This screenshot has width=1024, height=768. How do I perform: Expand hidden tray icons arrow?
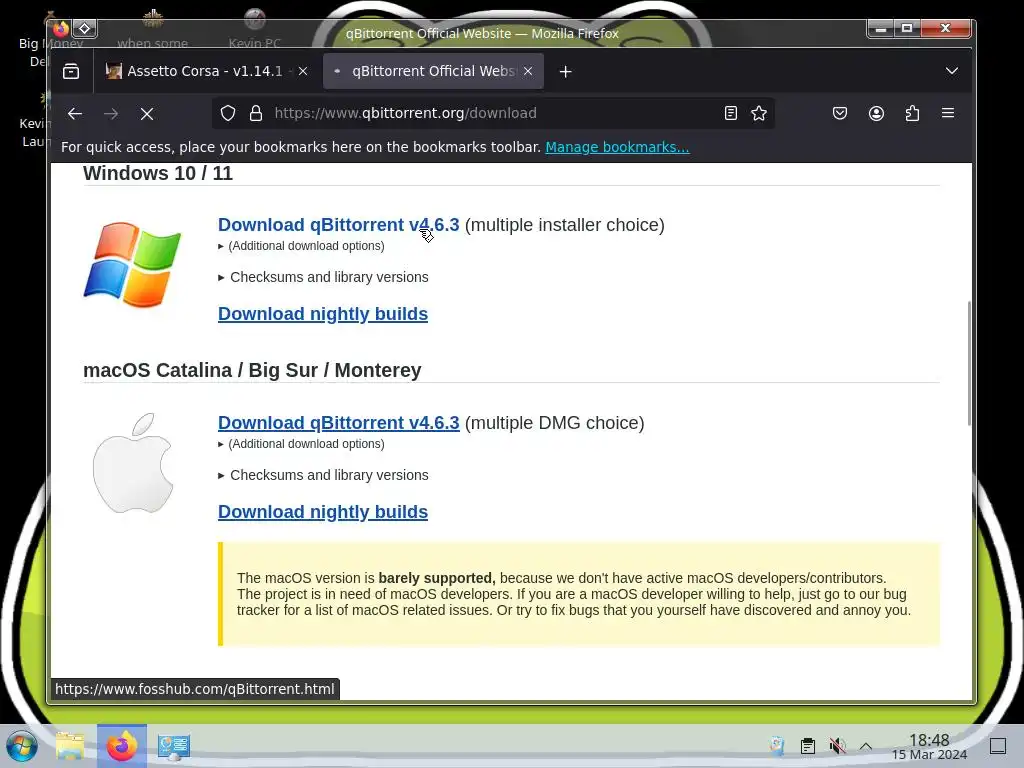tap(866, 746)
